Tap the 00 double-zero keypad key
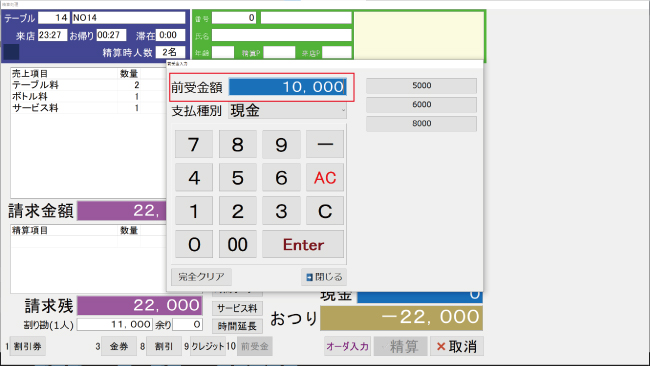This screenshot has width=650, height=366. pos(238,245)
